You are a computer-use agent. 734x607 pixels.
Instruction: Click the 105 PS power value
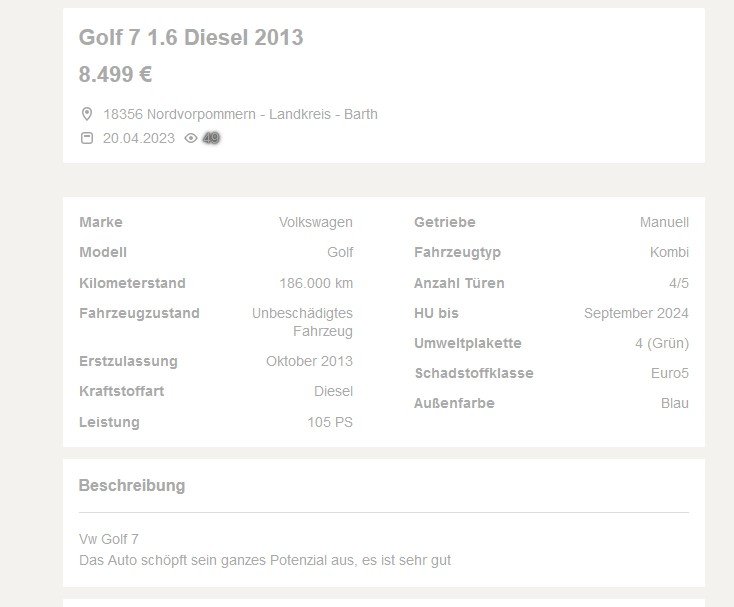click(x=329, y=422)
